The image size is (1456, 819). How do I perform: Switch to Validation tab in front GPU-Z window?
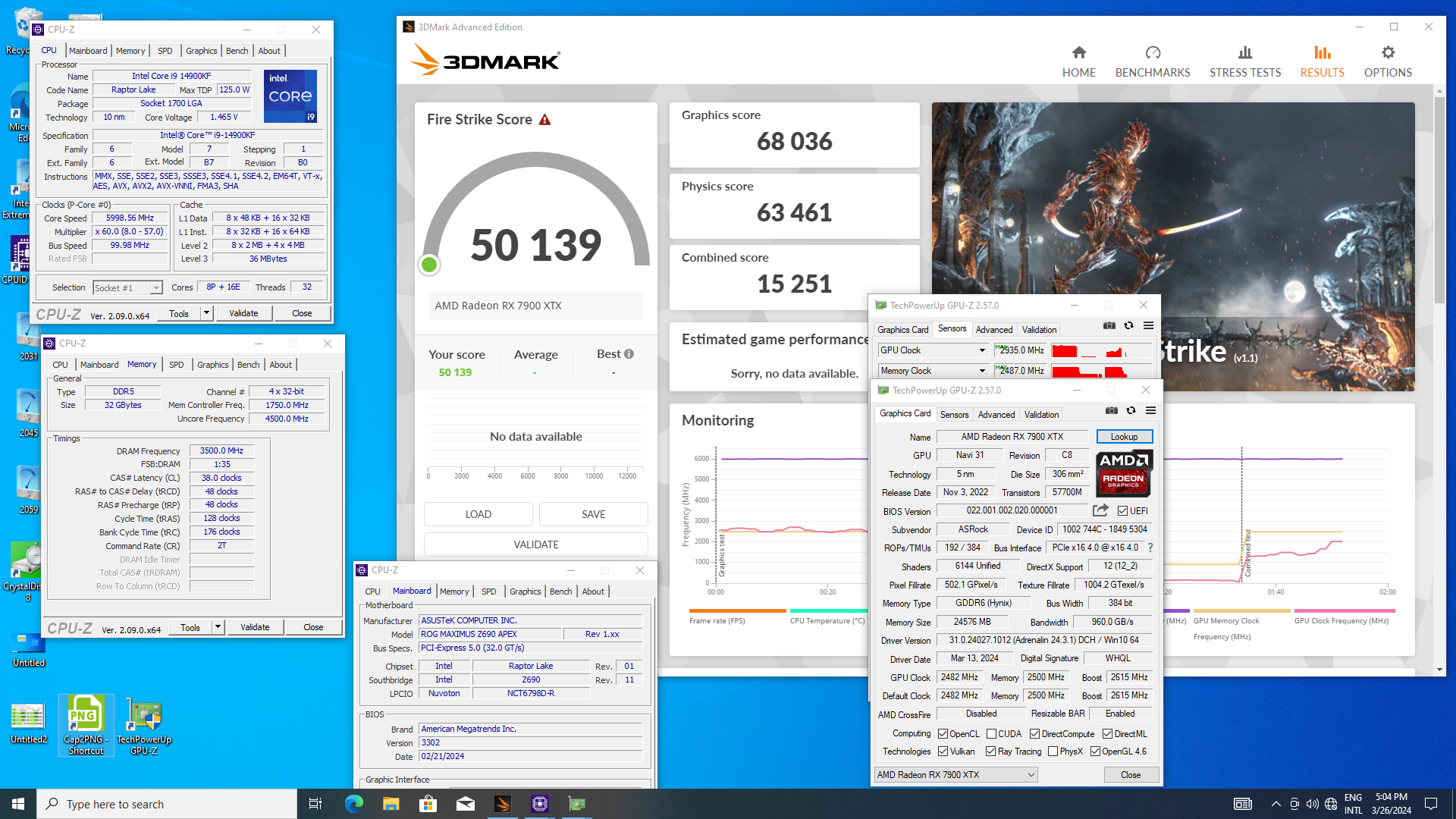[1041, 415]
